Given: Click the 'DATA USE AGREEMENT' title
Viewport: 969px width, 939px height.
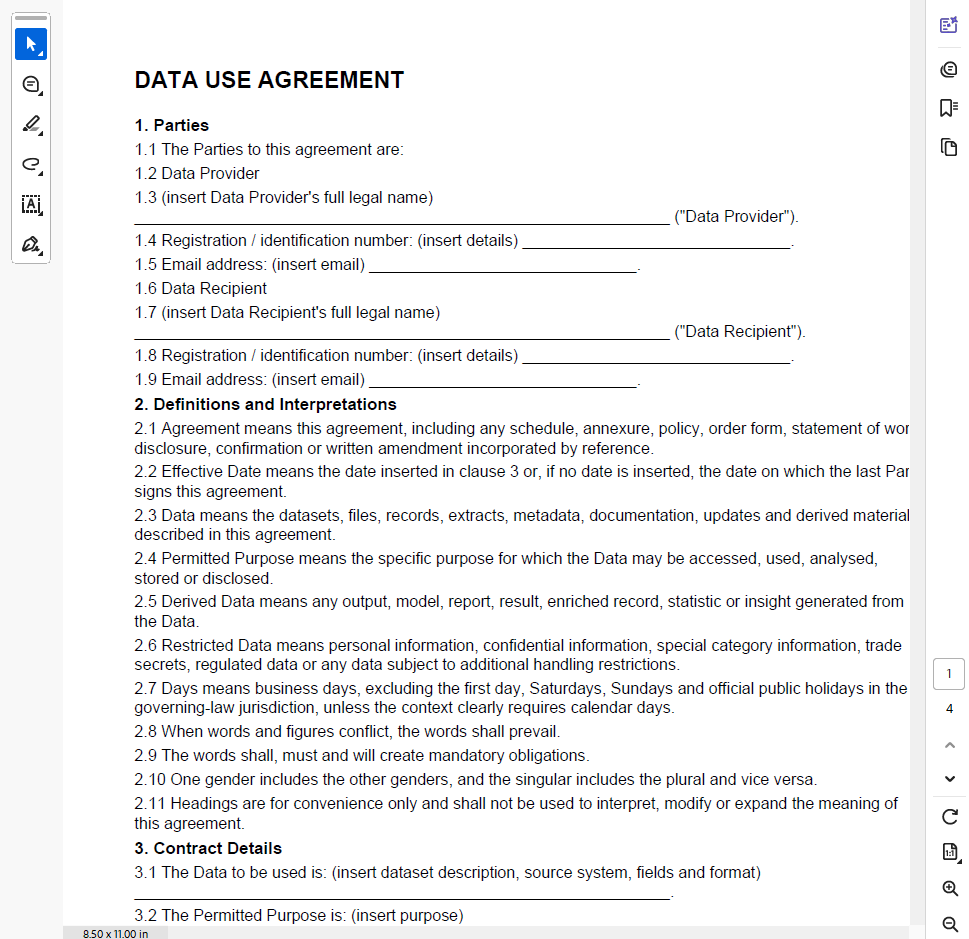Looking at the screenshot, I should pyautogui.click(x=269, y=80).
